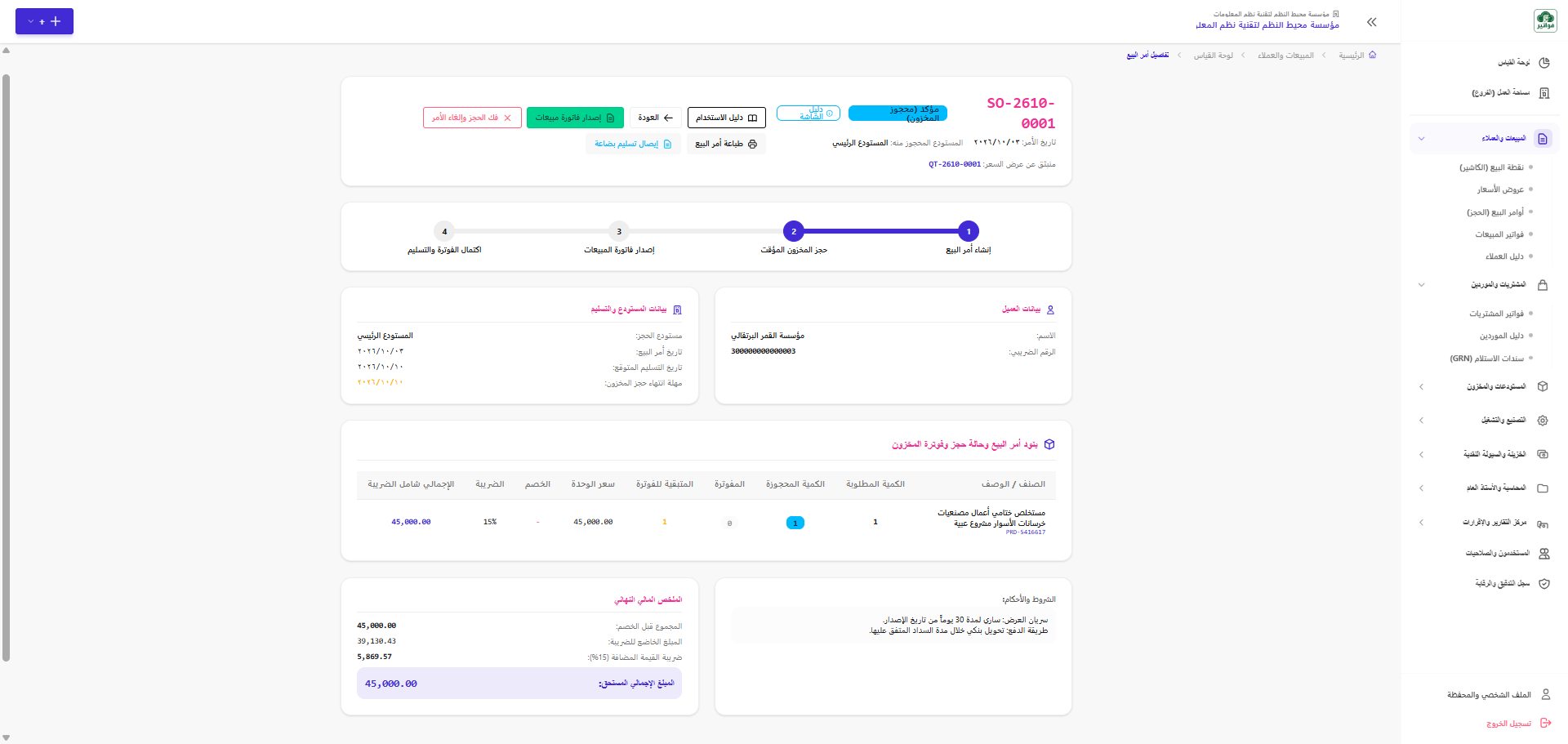Click the home icon in the breadcrumb
Screen dimensions: 1568x744
click(x=1372, y=55)
